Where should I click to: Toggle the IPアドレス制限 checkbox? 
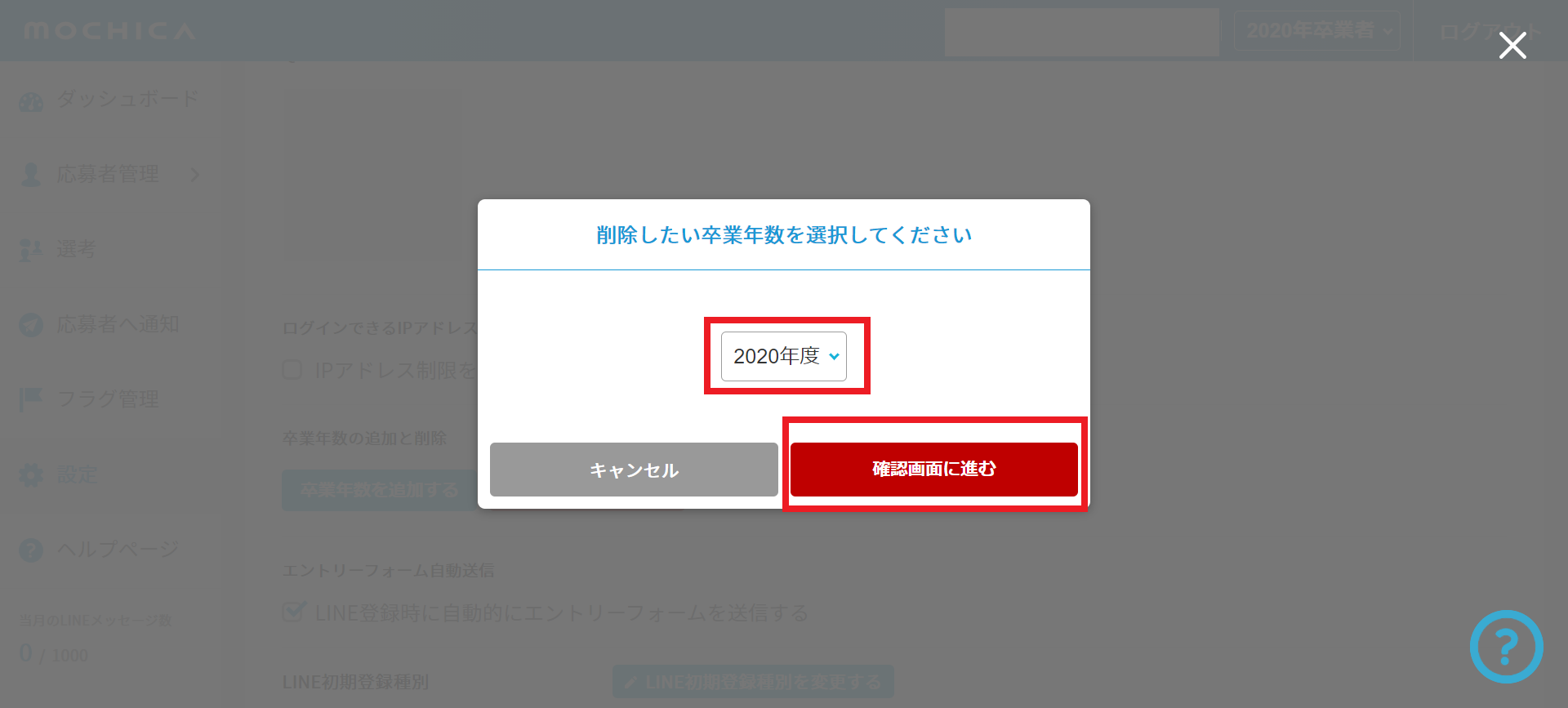[x=292, y=370]
